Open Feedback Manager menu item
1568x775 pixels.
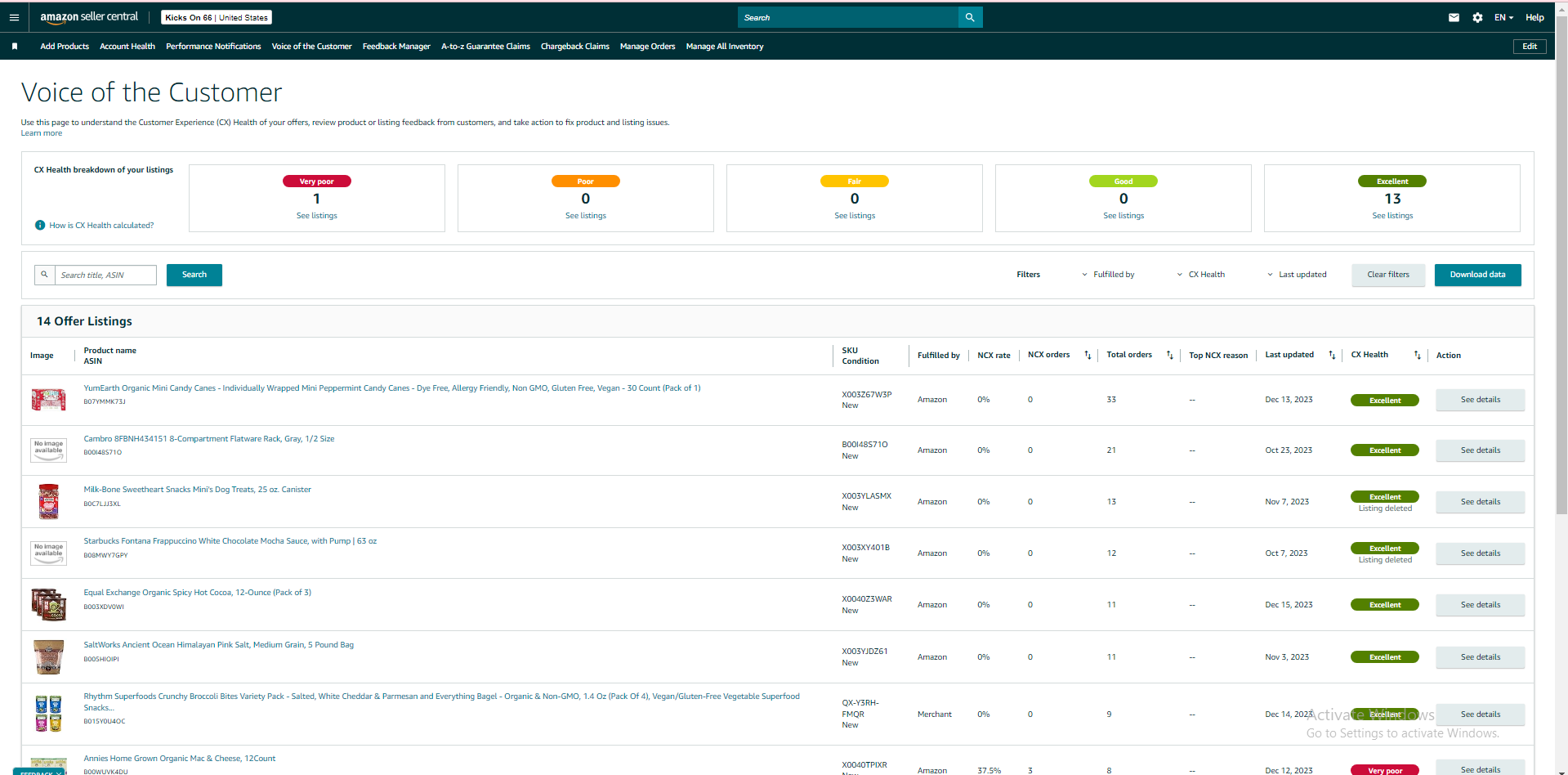[396, 47]
